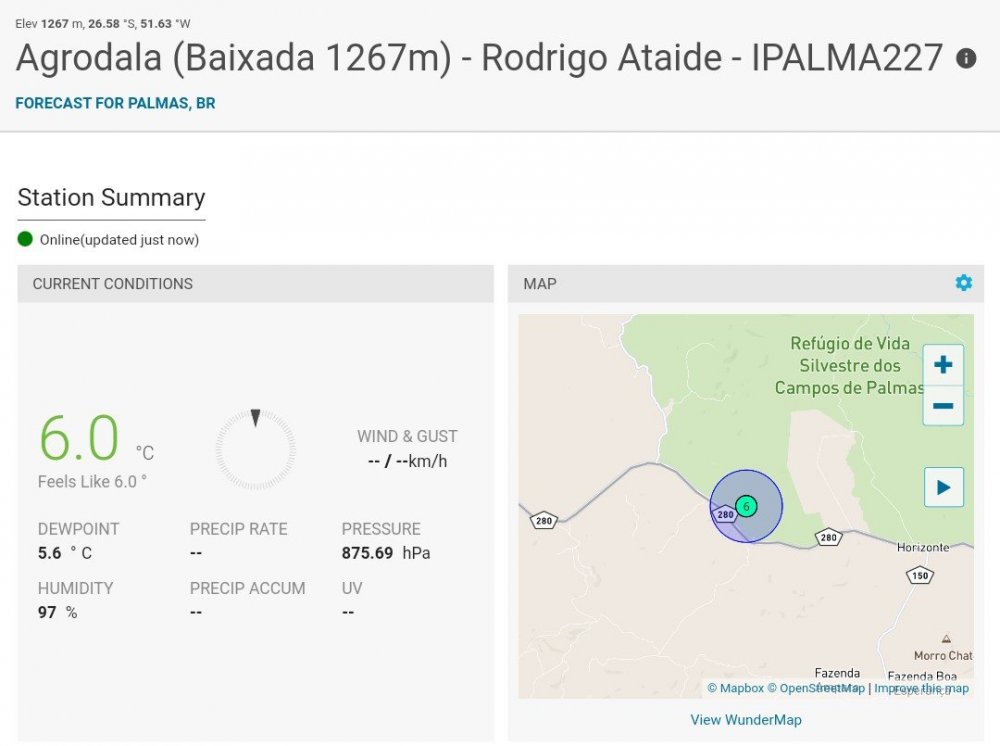The image size is (1000, 746).
Task: Play the map animation
Action: coord(943,488)
